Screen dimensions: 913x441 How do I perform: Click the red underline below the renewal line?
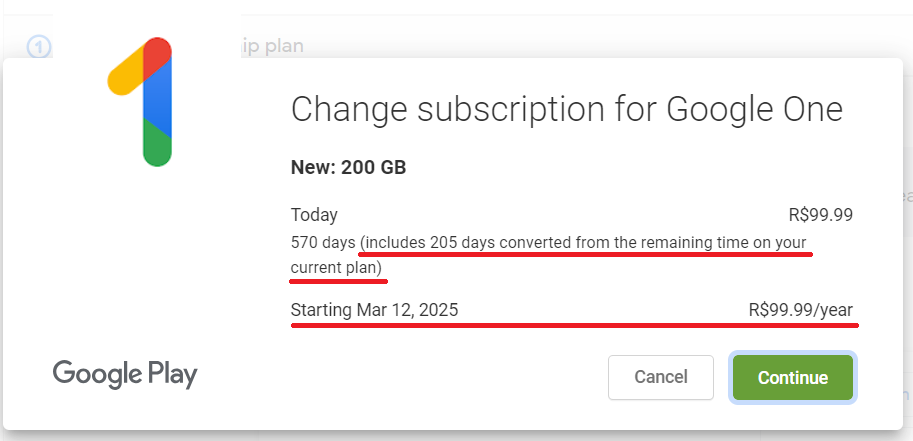click(x=575, y=325)
